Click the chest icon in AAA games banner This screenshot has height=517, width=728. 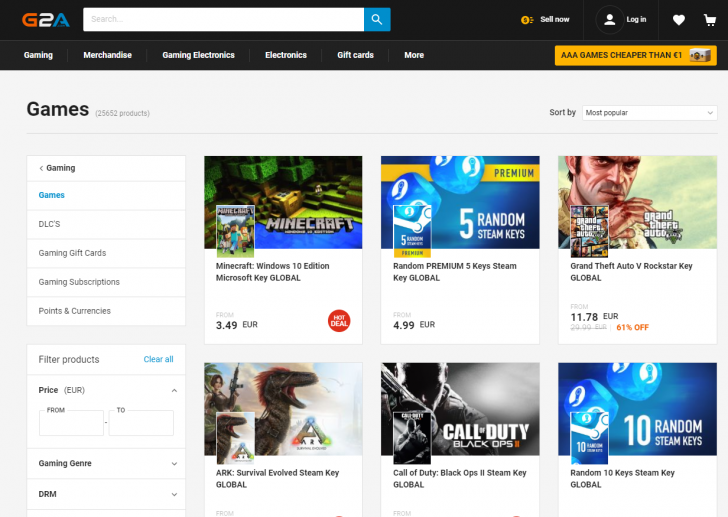click(700, 55)
